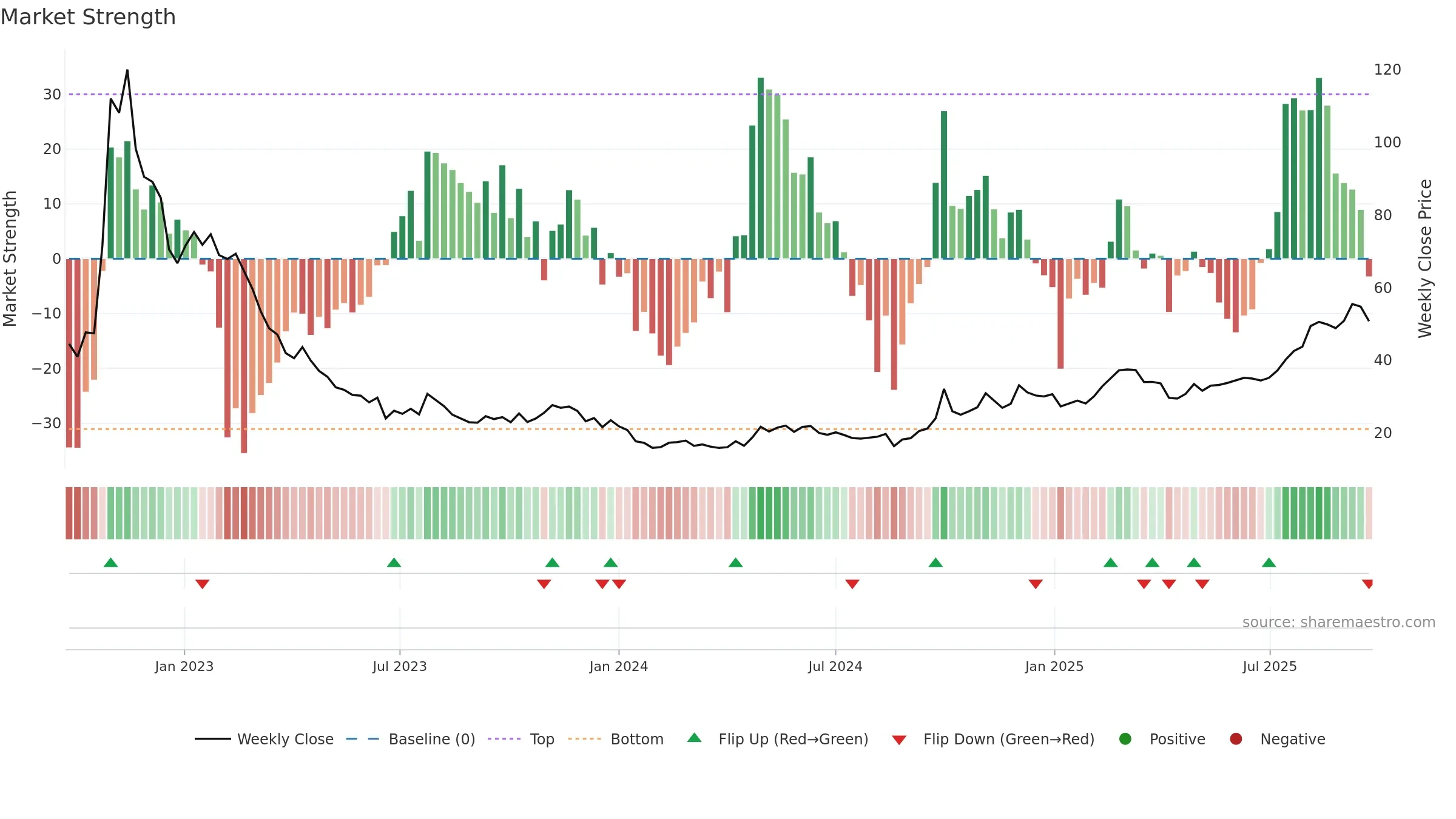The width and height of the screenshot is (1456, 819).
Task: Click the flip-down triangle just before Jan 2025
Action: click(1036, 584)
